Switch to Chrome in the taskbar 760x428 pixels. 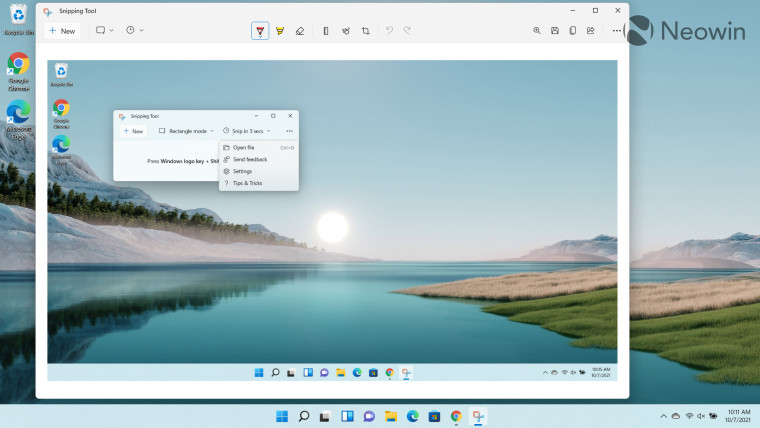tap(456, 416)
